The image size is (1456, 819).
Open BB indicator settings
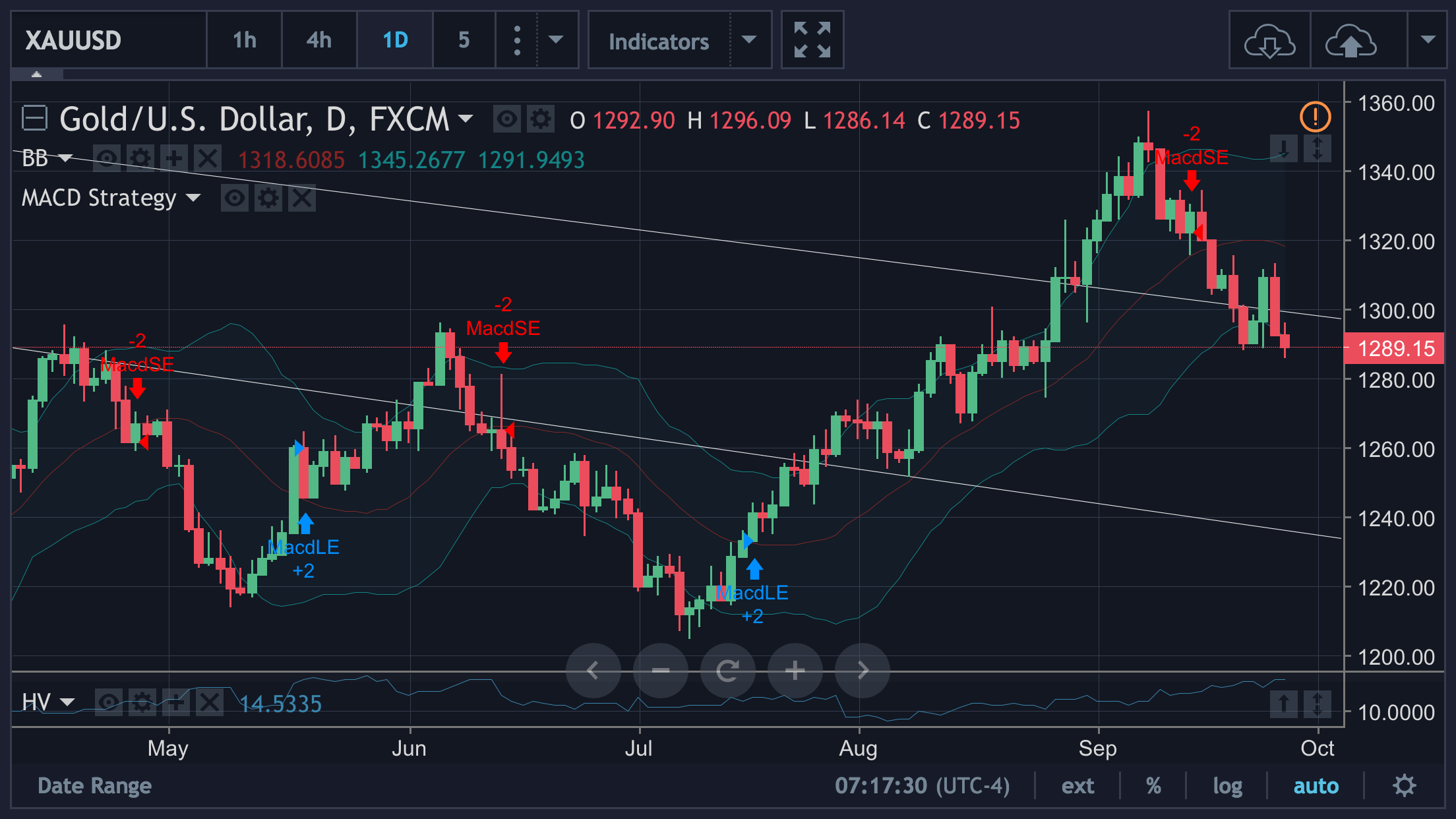[140, 158]
